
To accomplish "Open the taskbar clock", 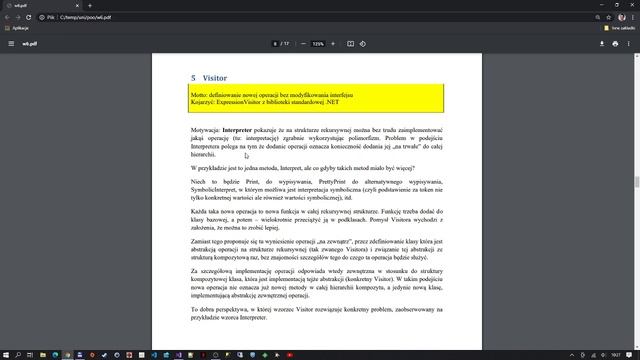I will 616,355.
